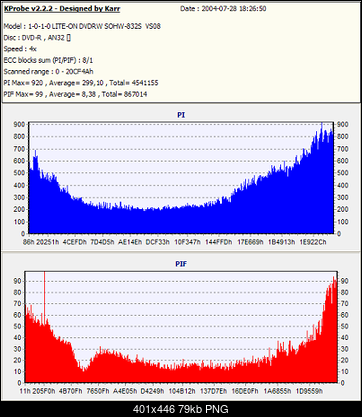This screenshot has width=362, height=417.
Task: Click the 1B4913h axis label
Action: click(281, 242)
